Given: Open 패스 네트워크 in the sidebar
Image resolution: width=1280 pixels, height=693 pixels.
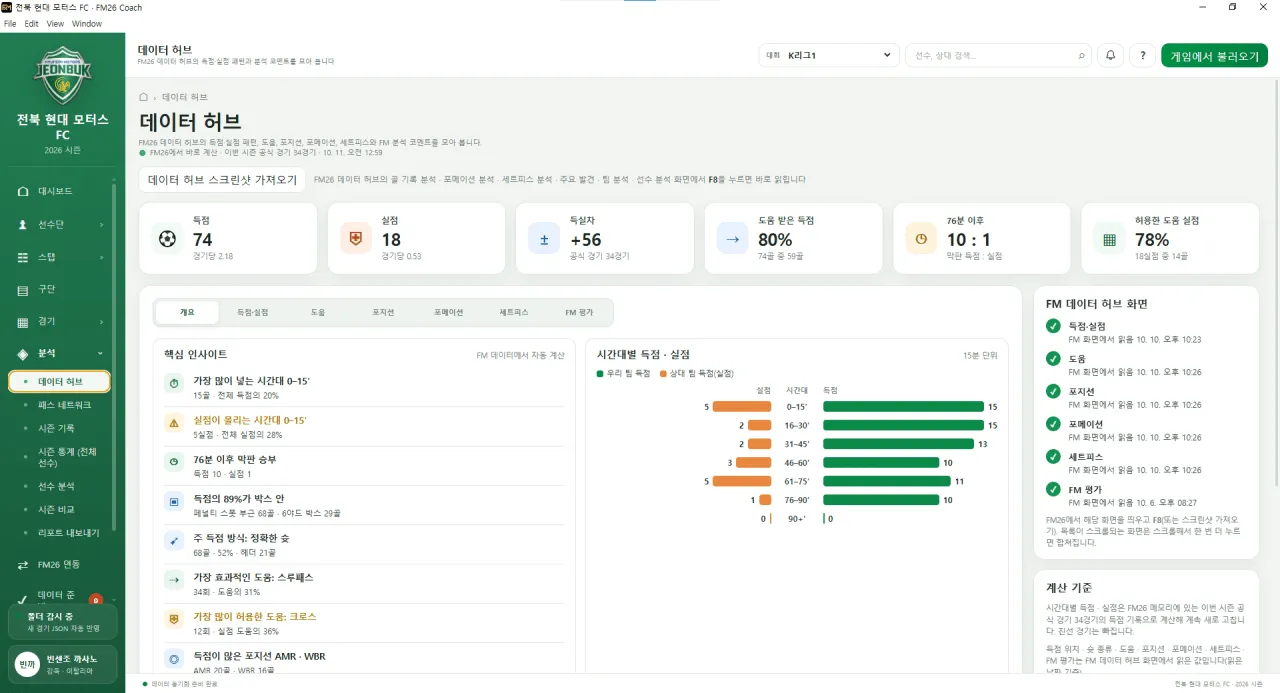Looking at the screenshot, I should pos(64,405).
